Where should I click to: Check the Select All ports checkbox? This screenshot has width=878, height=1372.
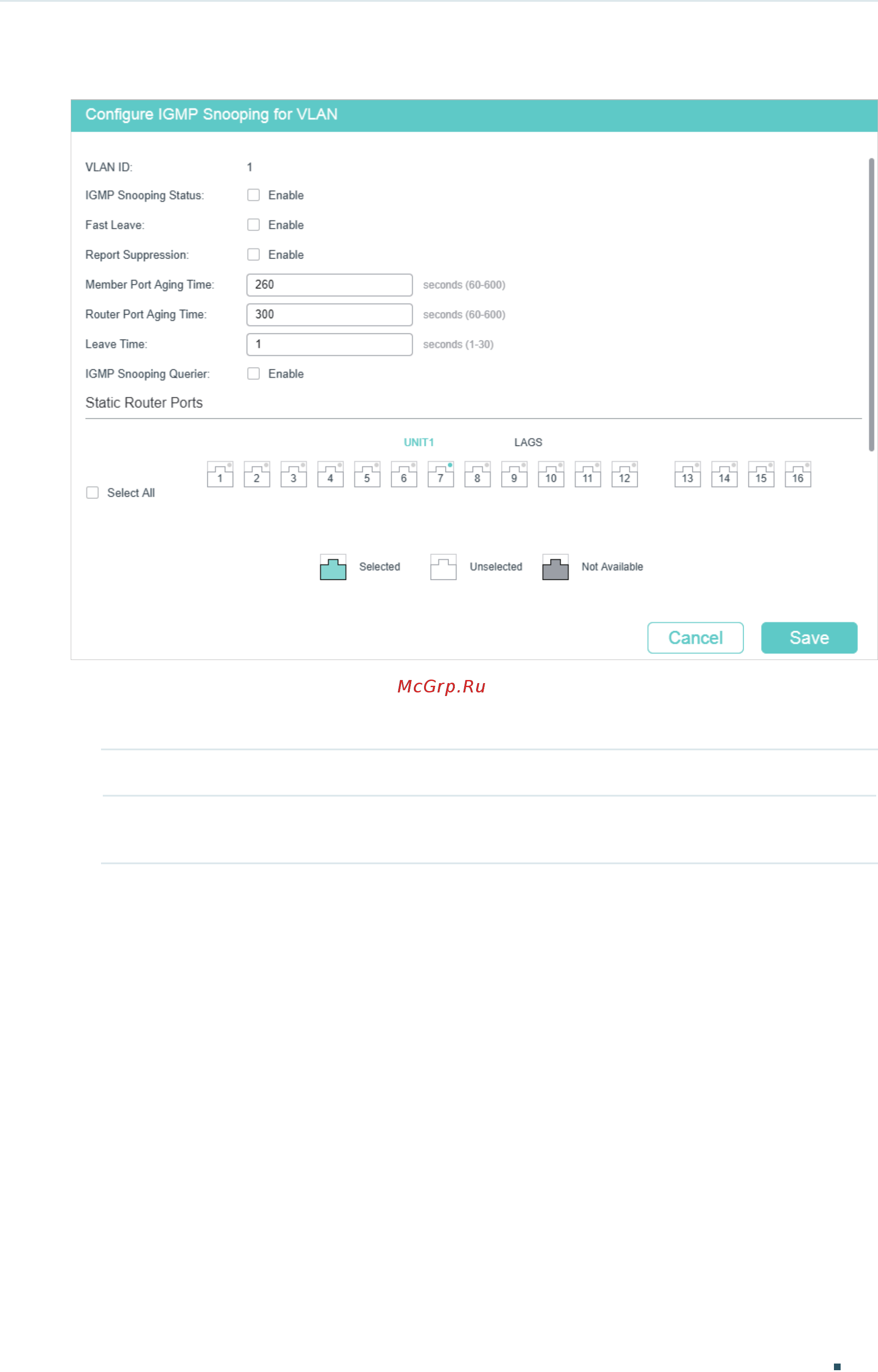[x=93, y=493]
